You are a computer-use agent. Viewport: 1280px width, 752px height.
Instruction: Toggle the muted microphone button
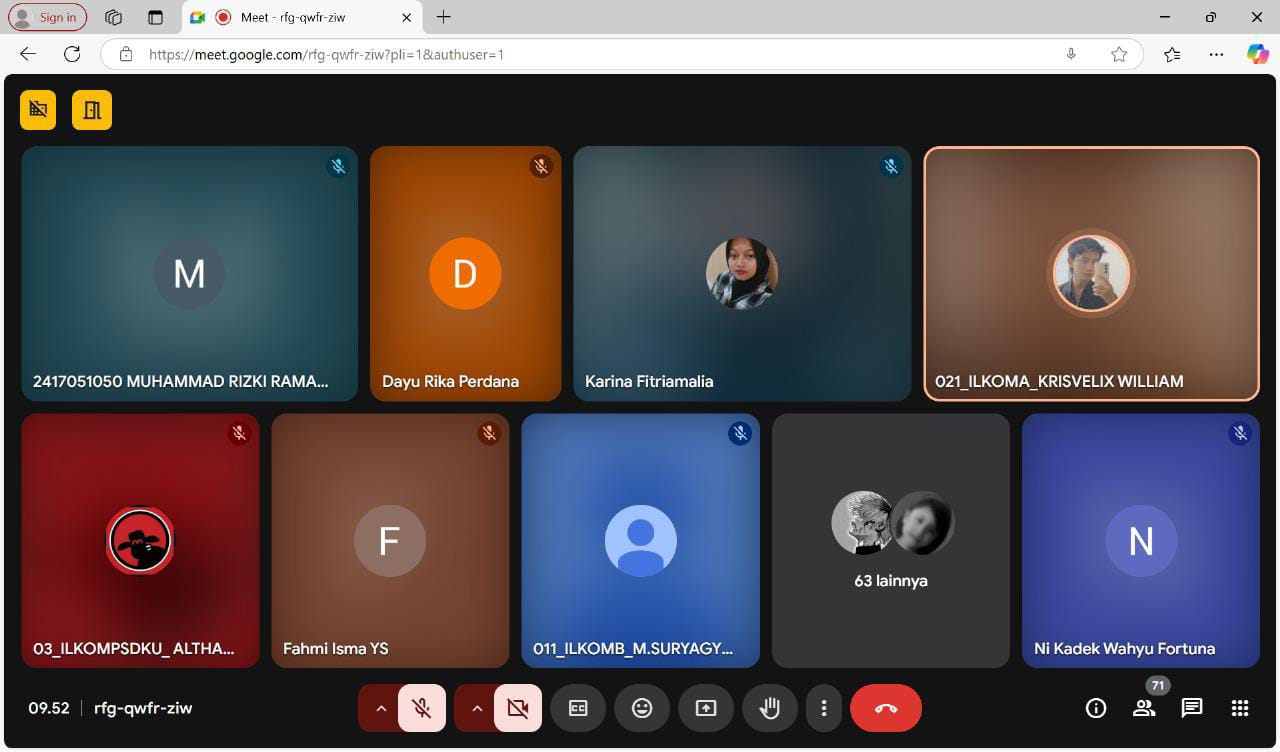click(x=422, y=708)
